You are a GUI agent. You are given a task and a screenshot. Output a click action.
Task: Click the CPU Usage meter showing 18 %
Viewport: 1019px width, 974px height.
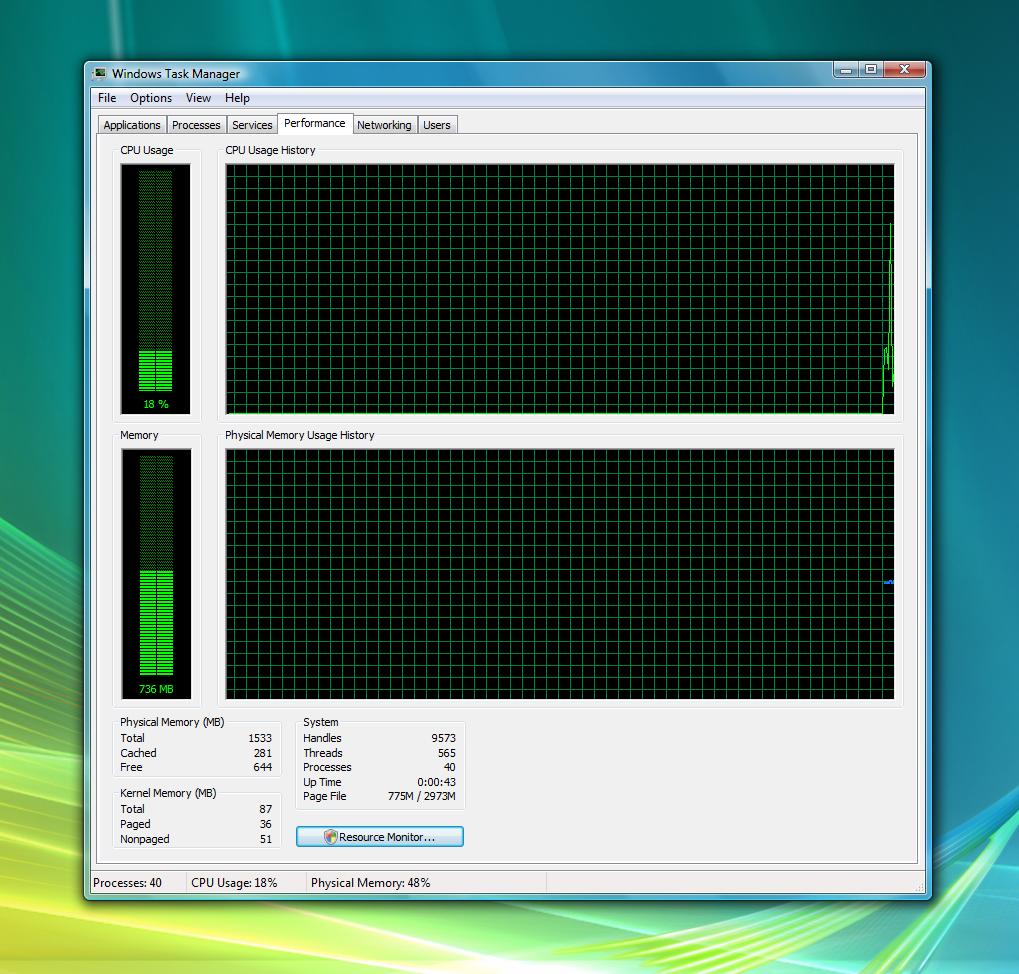155,289
